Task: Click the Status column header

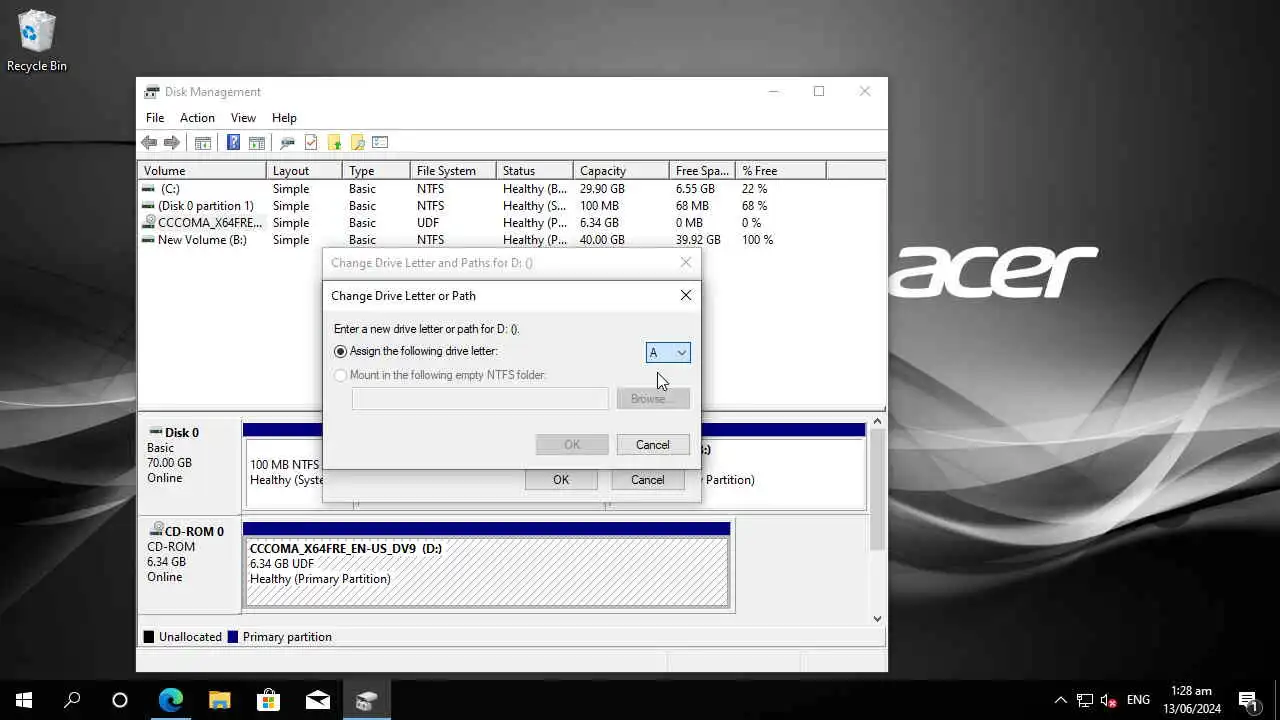Action: (535, 171)
